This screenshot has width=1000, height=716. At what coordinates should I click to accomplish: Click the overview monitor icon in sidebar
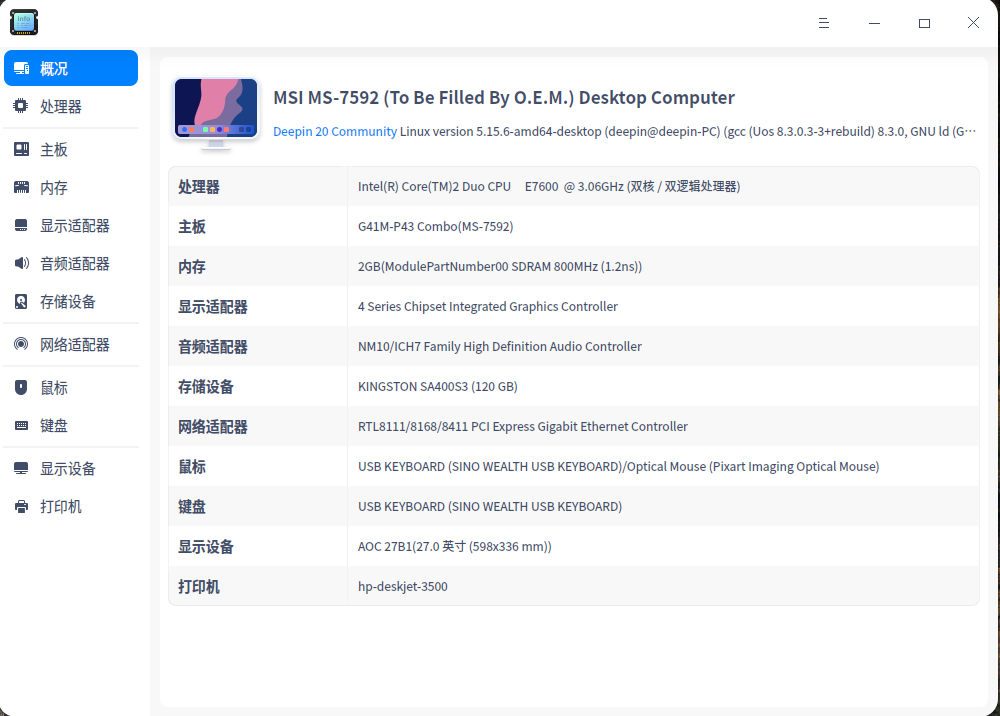(21, 68)
